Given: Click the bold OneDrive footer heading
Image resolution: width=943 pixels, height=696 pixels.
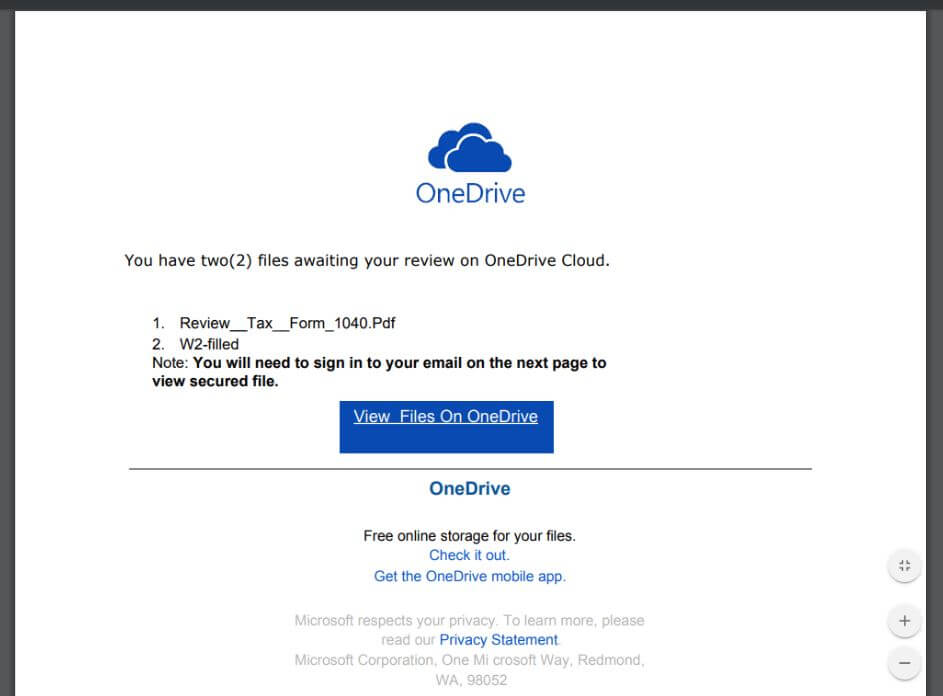Looking at the screenshot, I should pos(470,488).
